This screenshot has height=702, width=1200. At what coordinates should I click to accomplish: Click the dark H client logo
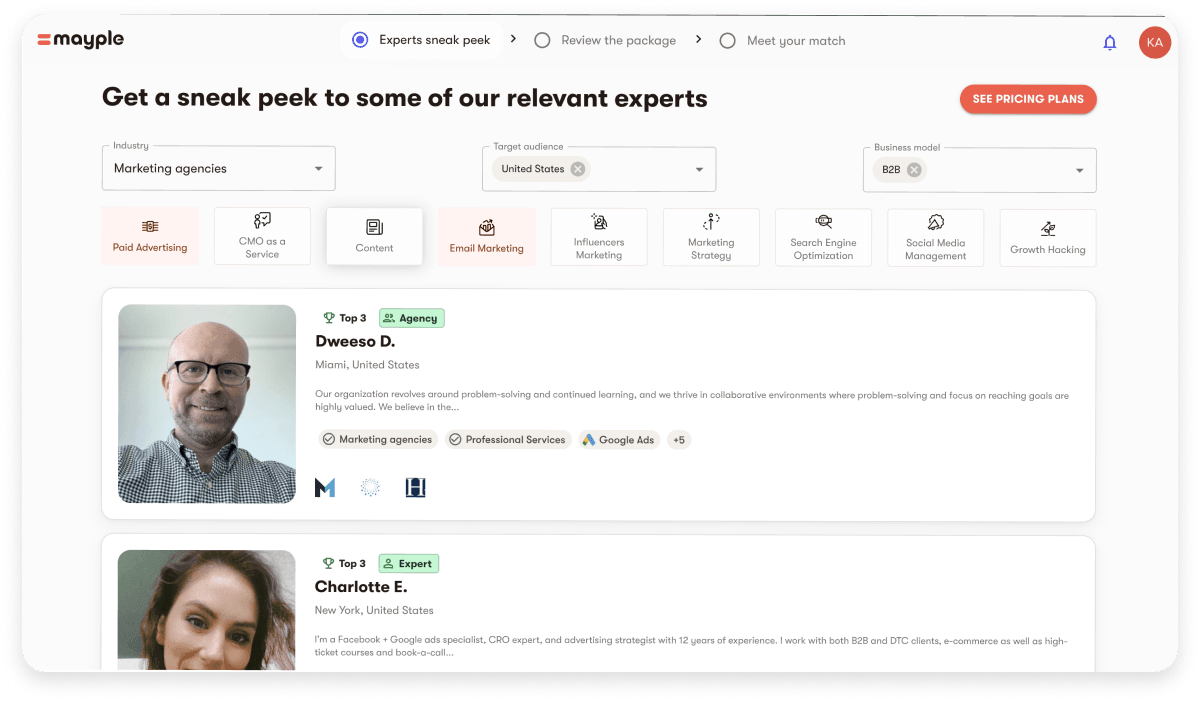point(415,487)
